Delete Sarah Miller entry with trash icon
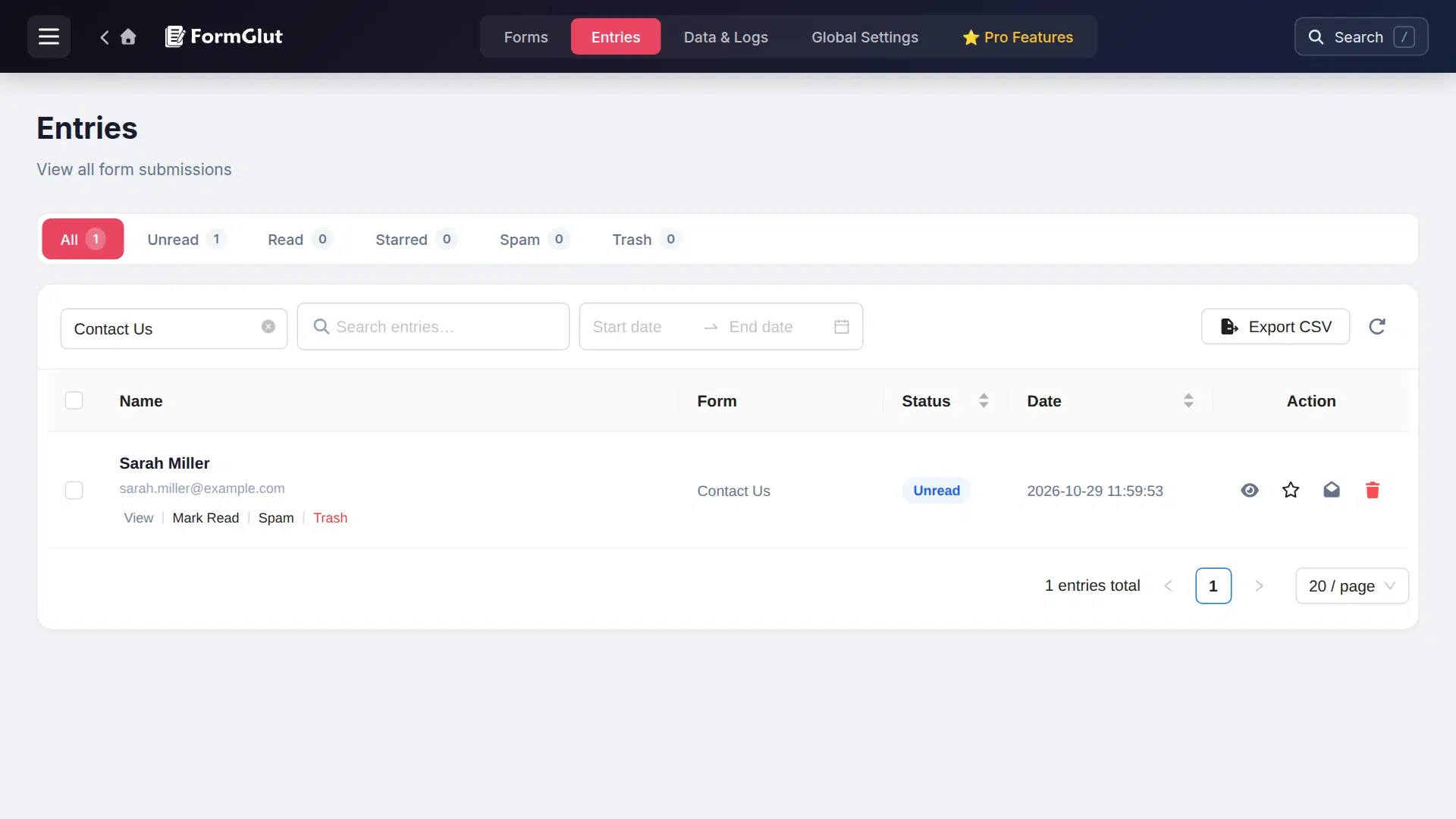 tap(1373, 491)
